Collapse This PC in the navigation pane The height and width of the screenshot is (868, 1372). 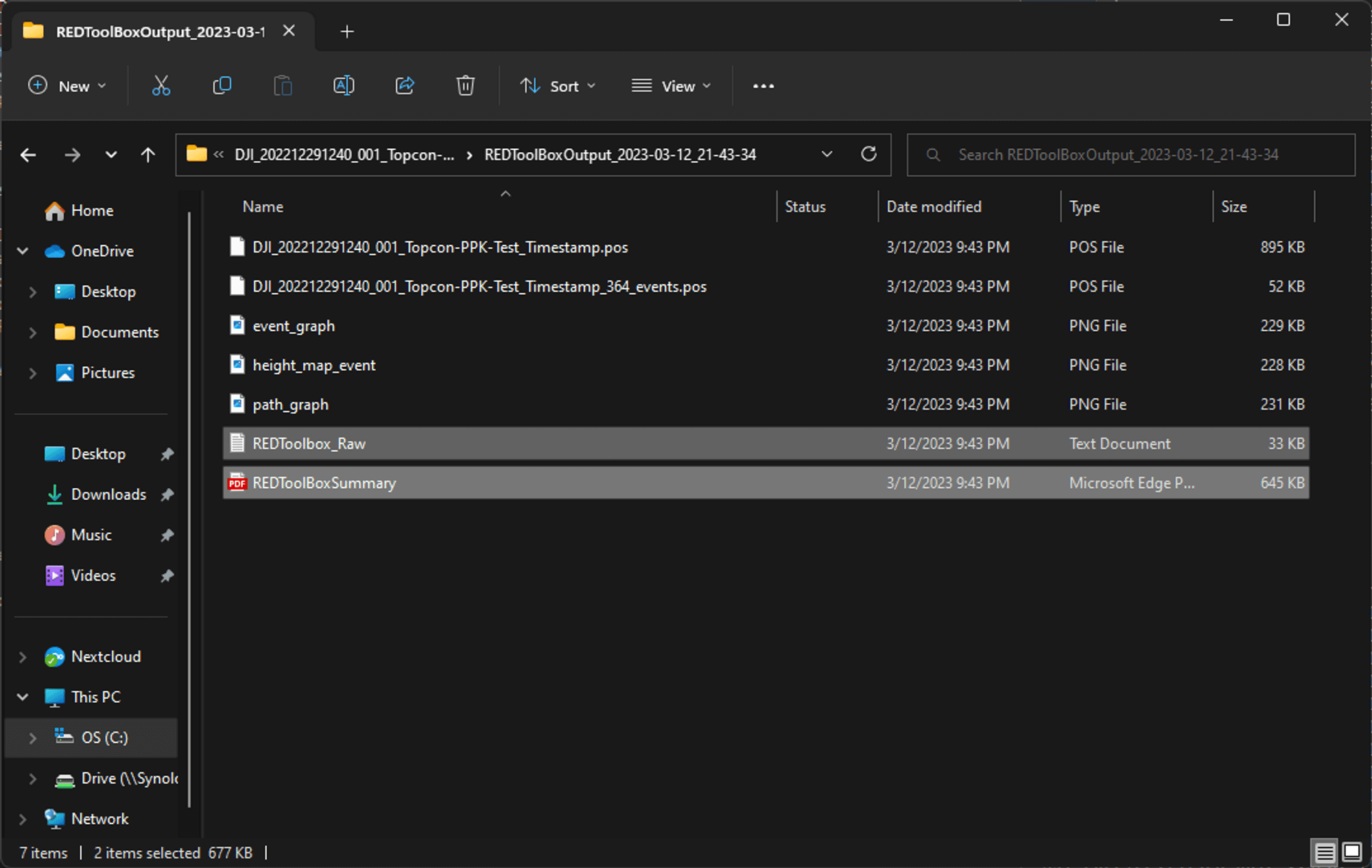[22, 697]
